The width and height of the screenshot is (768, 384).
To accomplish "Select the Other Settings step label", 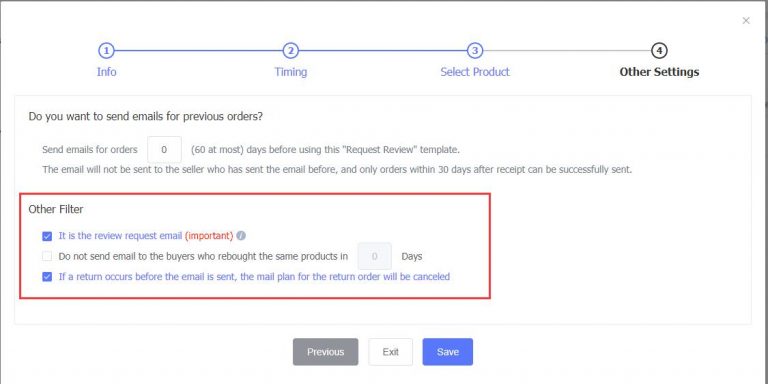I will (659, 72).
